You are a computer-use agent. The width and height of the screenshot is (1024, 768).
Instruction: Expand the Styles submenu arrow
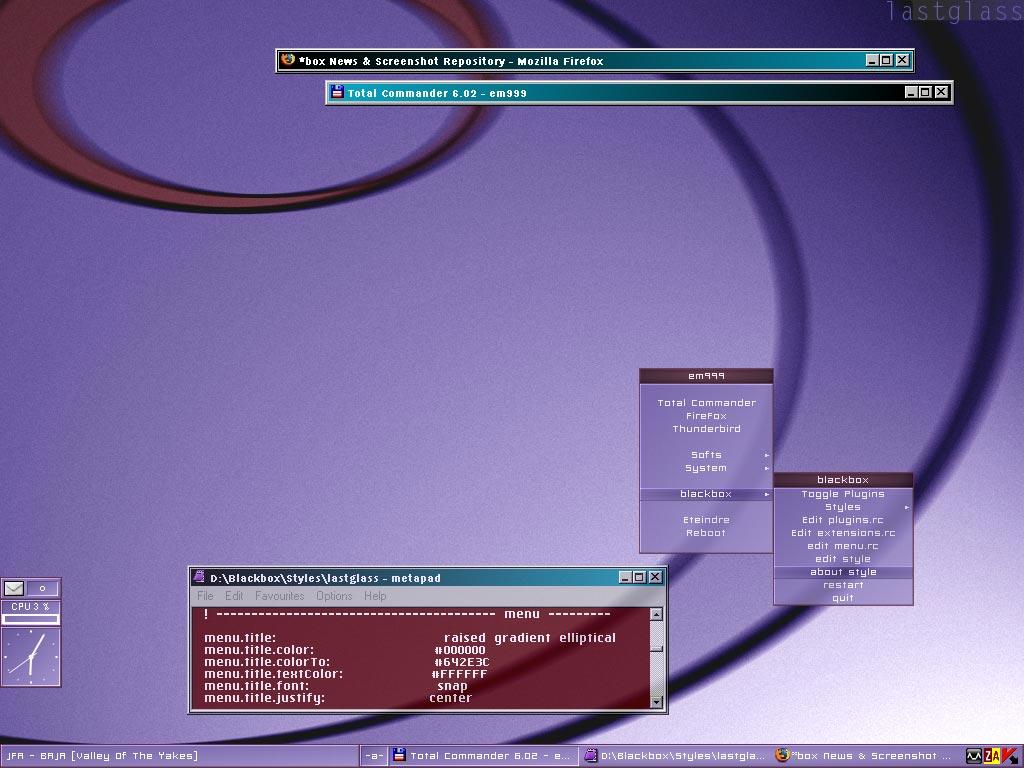pos(906,507)
